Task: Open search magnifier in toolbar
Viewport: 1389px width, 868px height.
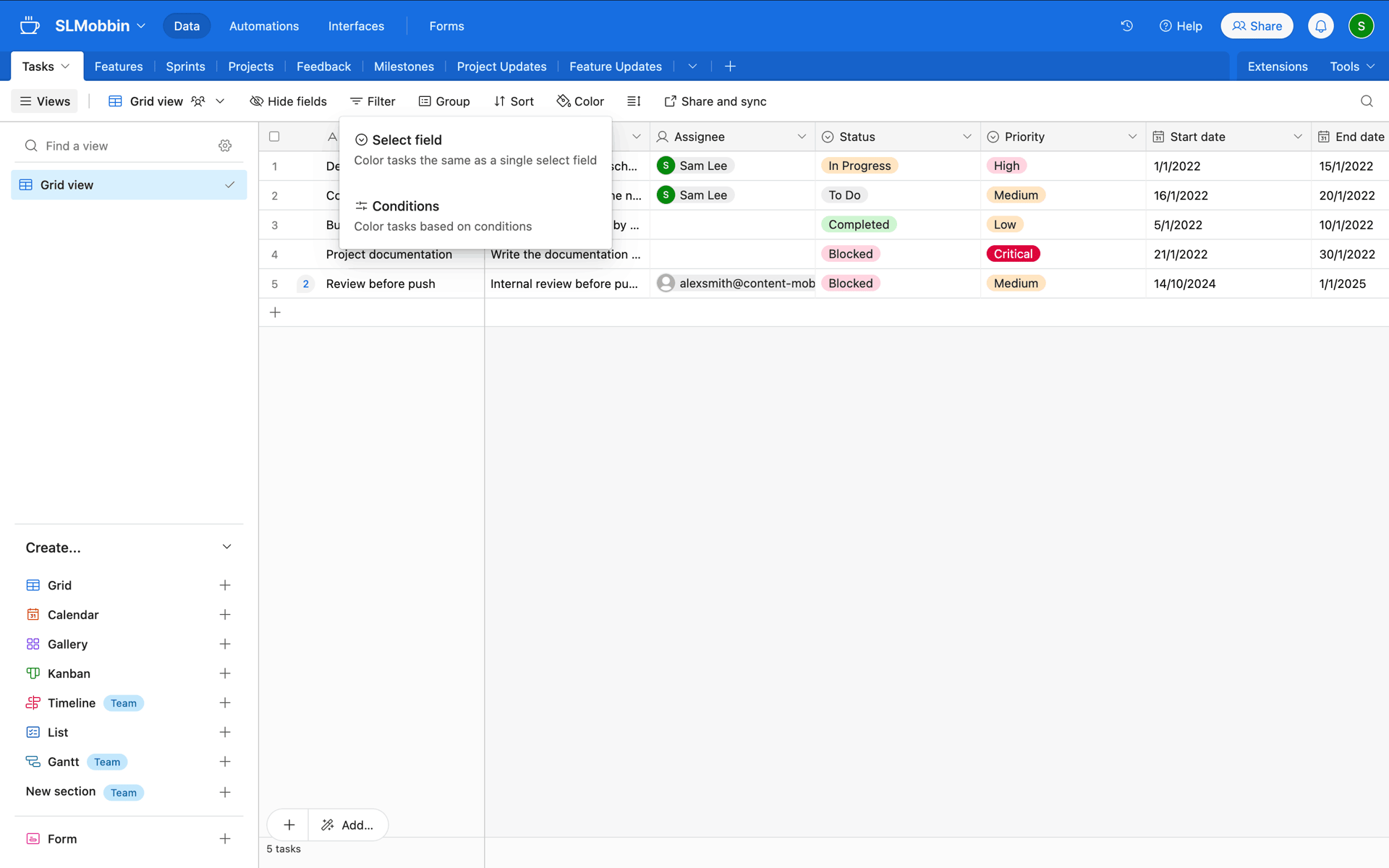Action: pyautogui.click(x=1367, y=101)
